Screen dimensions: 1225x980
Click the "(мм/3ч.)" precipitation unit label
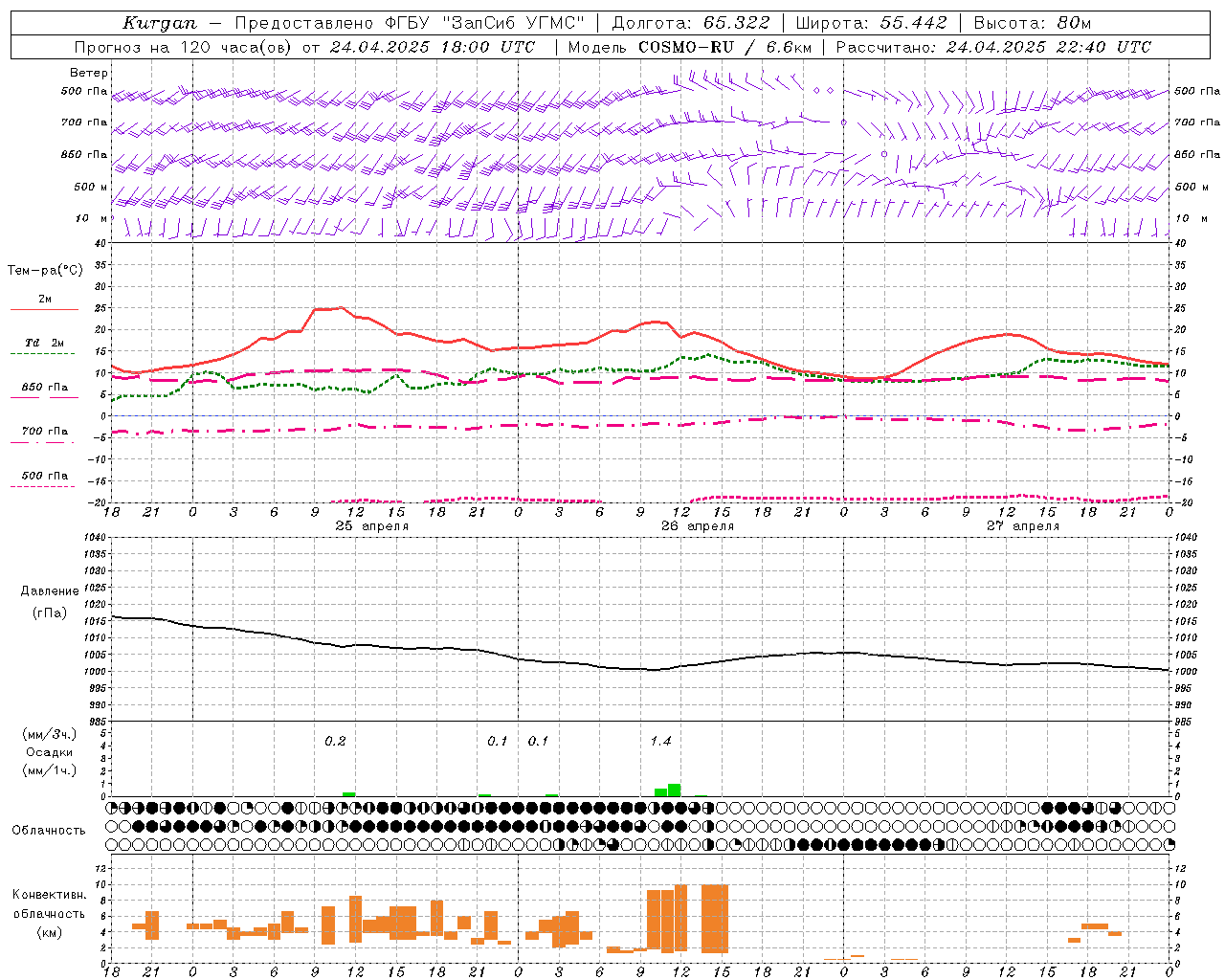click(x=50, y=734)
